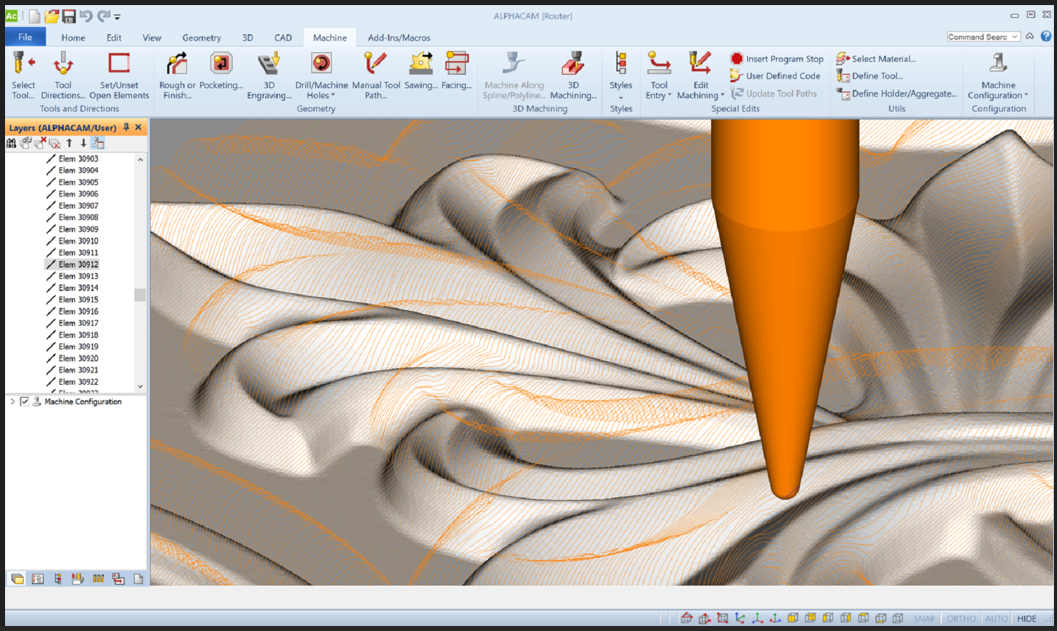
Task: Expand the Machine Configuration tree node
Action: pos(12,402)
